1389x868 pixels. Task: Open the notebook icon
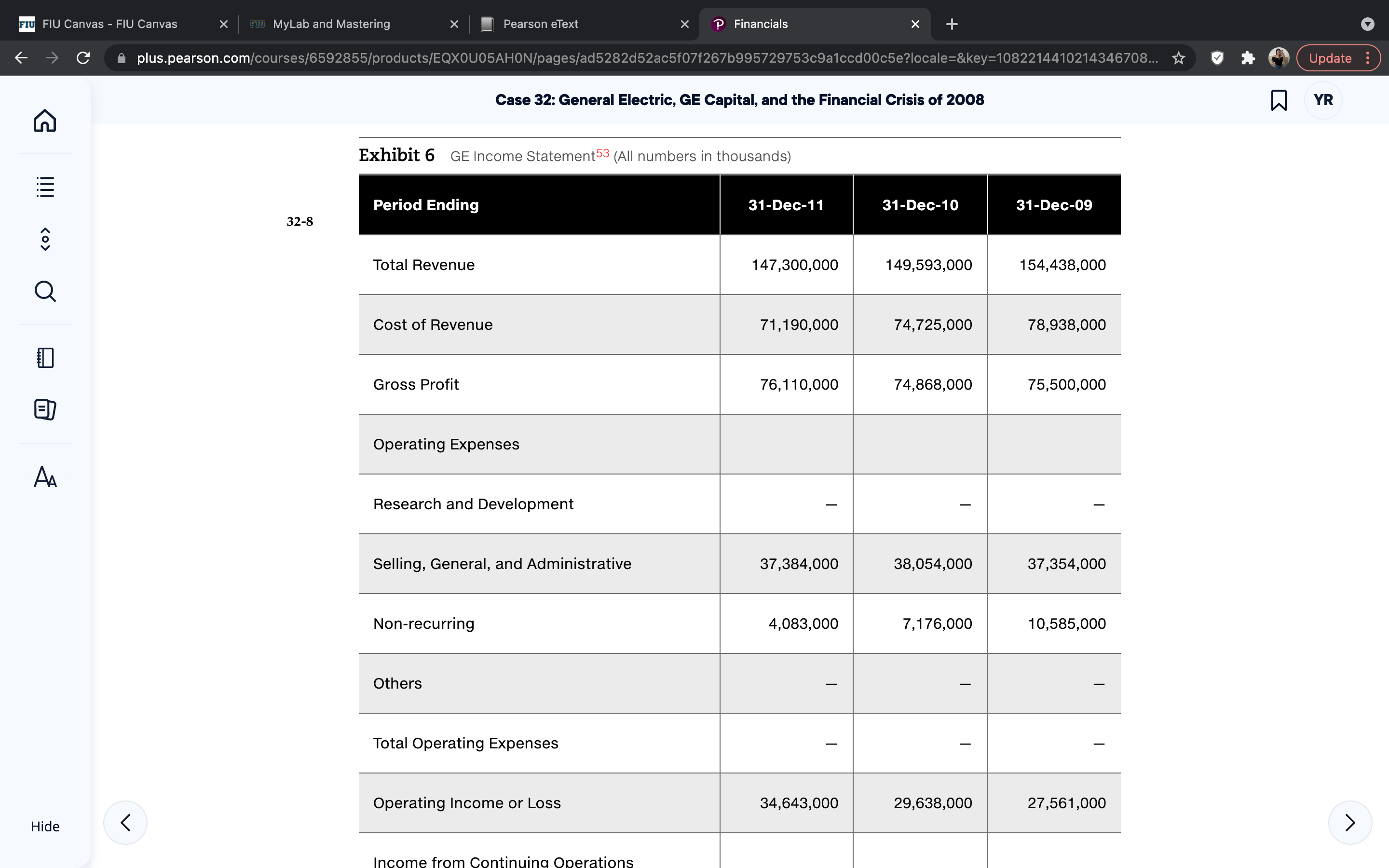tap(45, 358)
